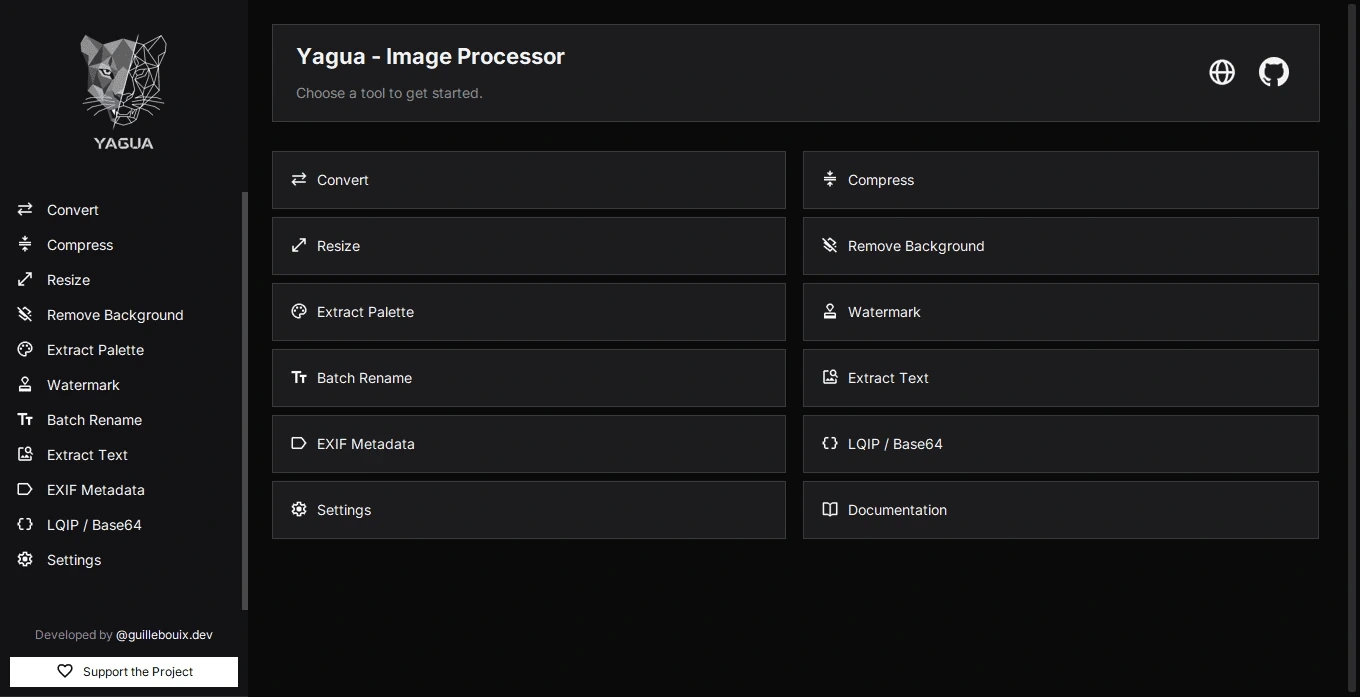Open the Convert tool card
The height and width of the screenshot is (697, 1360).
529,180
